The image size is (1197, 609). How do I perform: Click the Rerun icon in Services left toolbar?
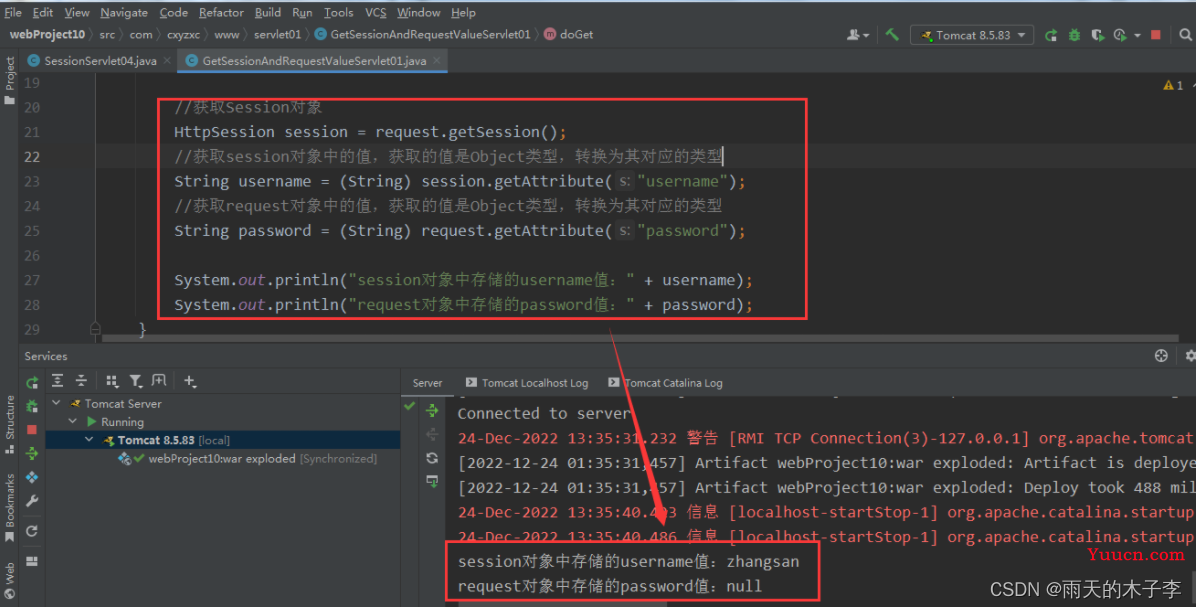click(32, 382)
